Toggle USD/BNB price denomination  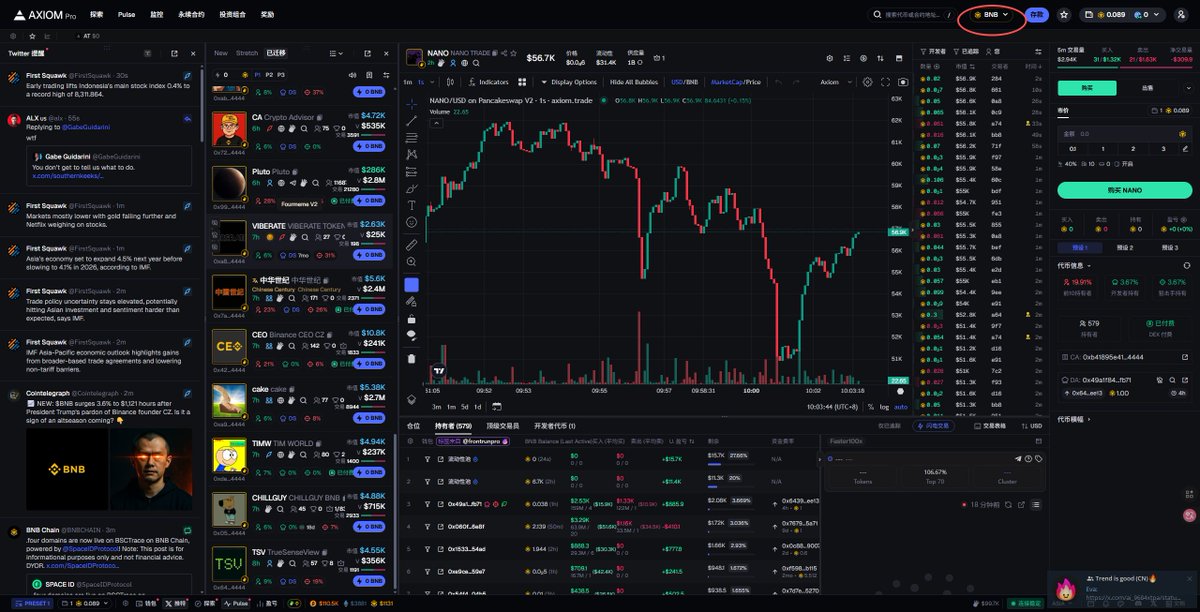point(685,82)
